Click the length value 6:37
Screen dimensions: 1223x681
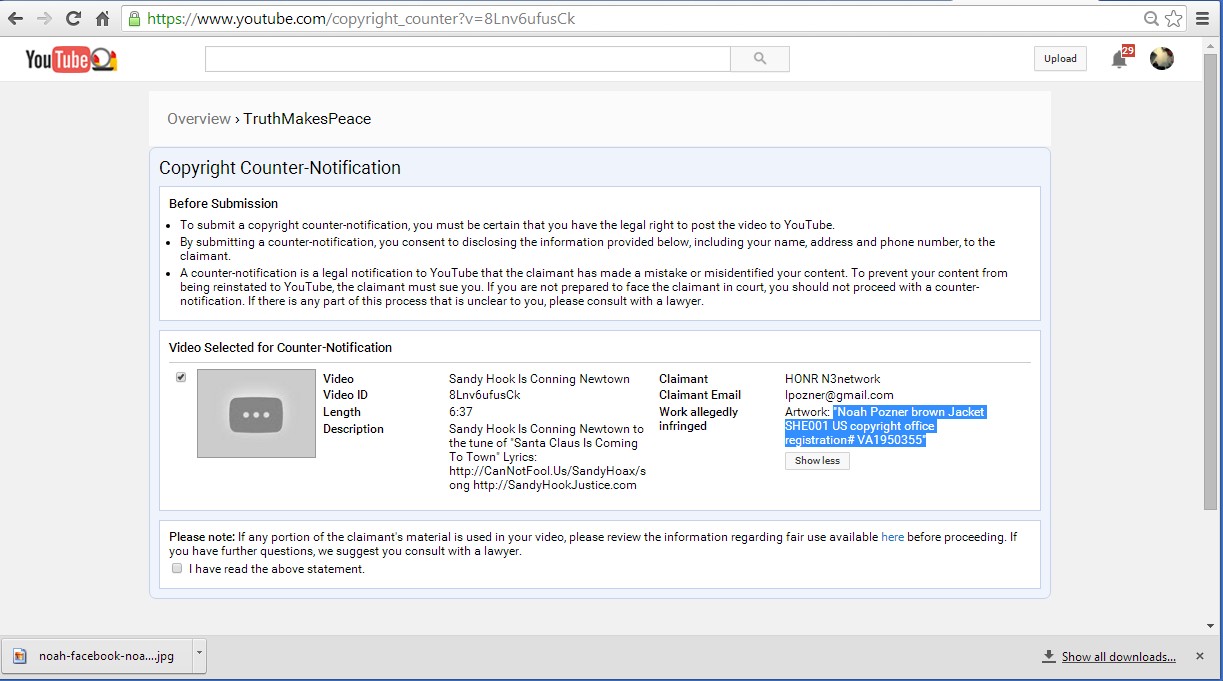[x=461, y=412]
